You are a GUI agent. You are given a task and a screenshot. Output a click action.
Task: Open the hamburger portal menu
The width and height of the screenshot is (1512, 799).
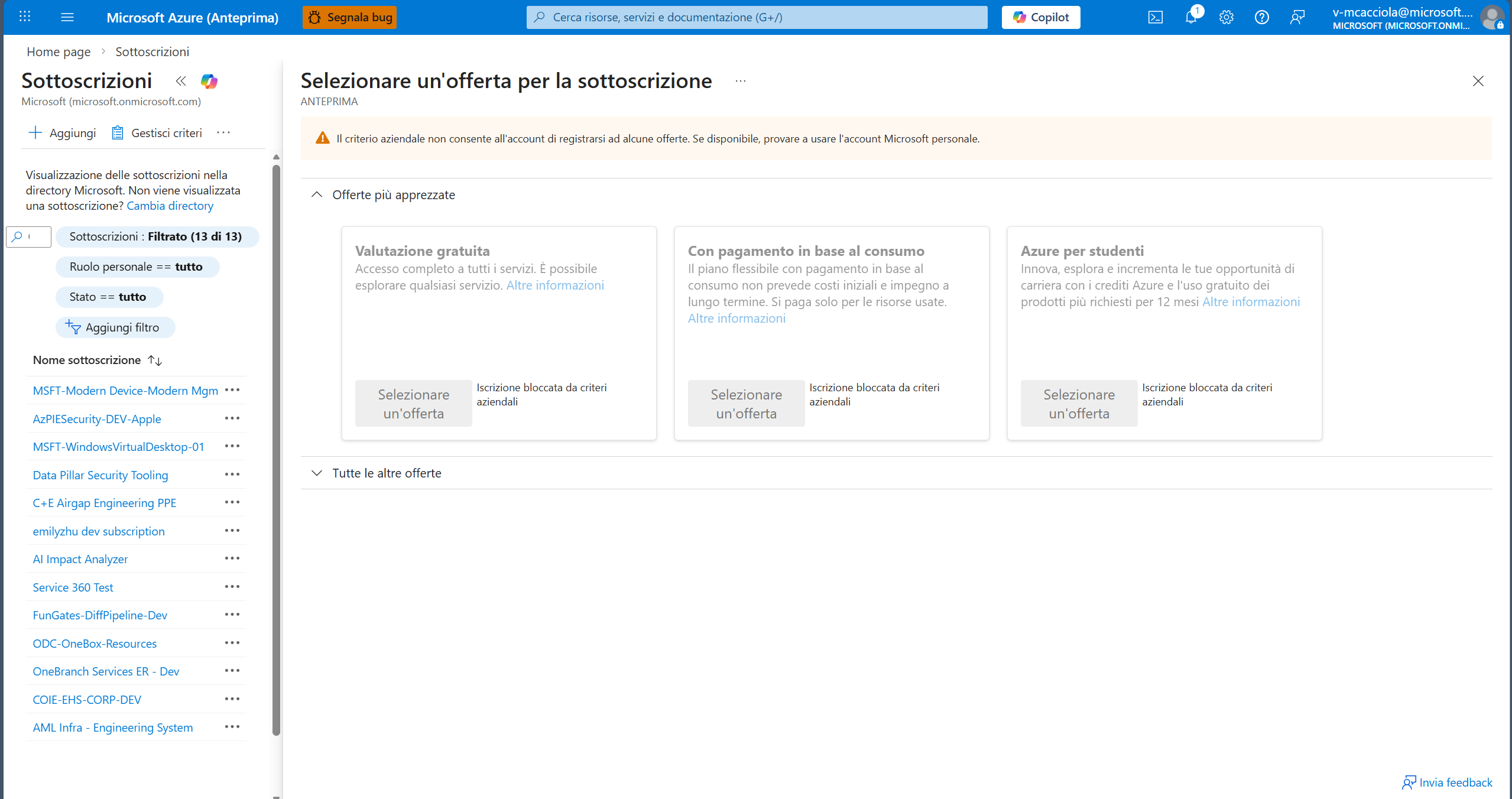click(x=67, y=17)
